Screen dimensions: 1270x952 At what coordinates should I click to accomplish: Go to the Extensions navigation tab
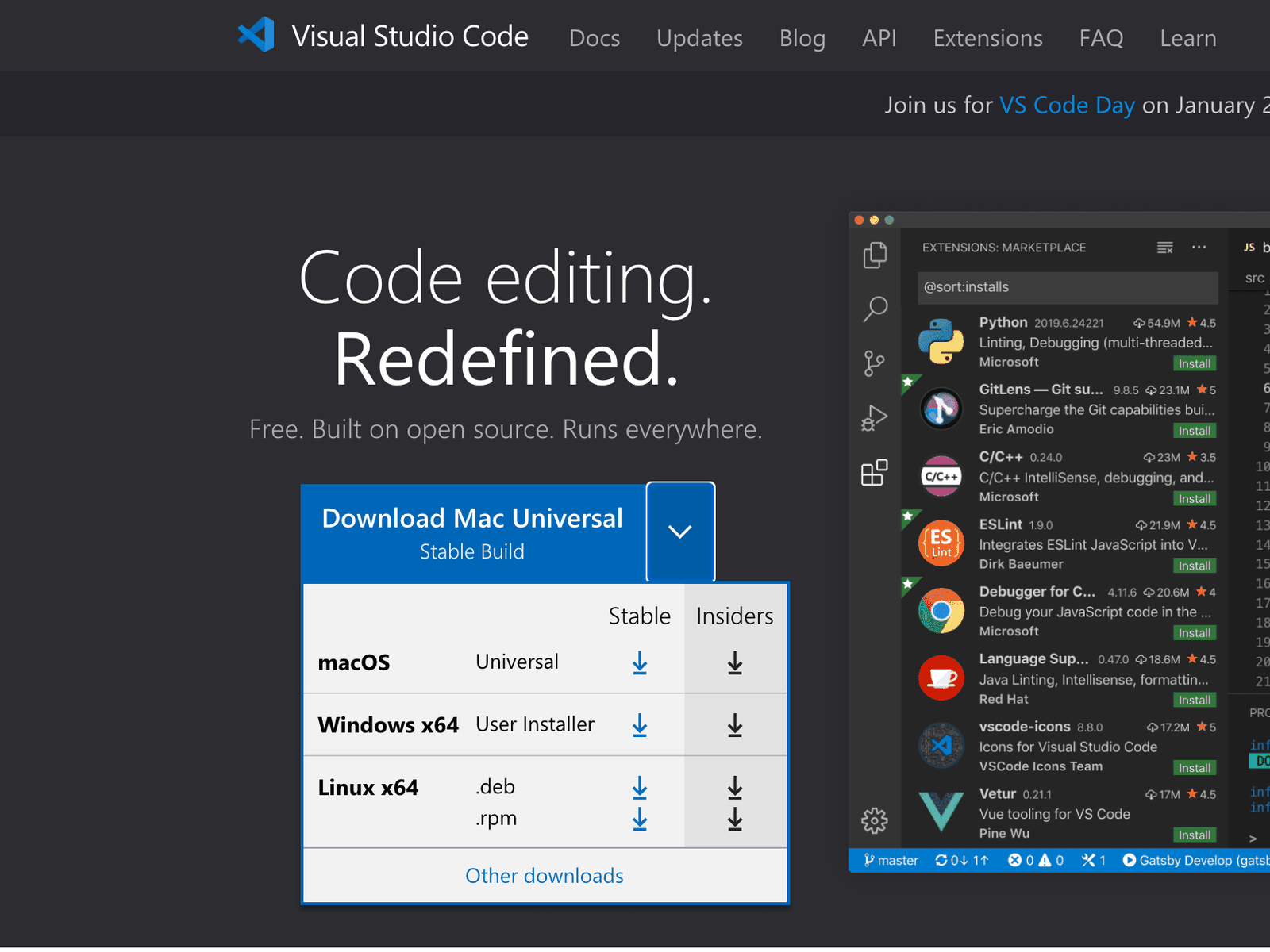click(x=987, y=38)
